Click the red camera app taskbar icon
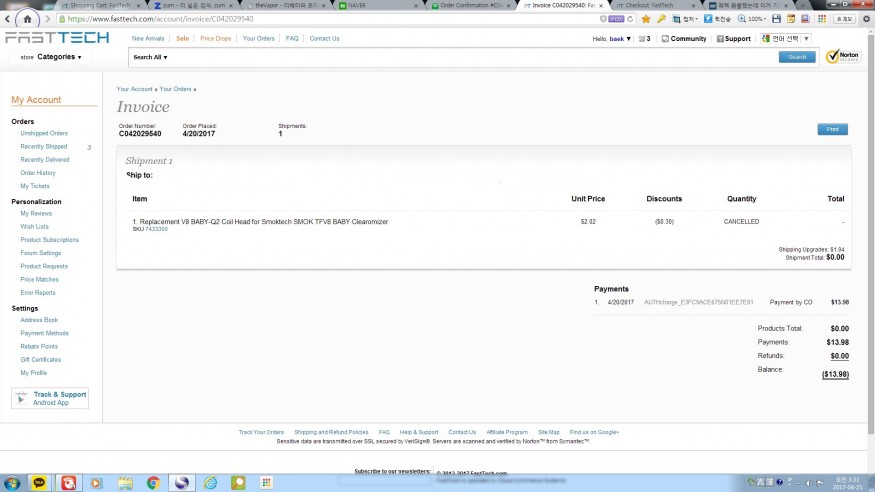Image resolution: width=875 pixels, height=492 pixels. [x=69, y=483]
